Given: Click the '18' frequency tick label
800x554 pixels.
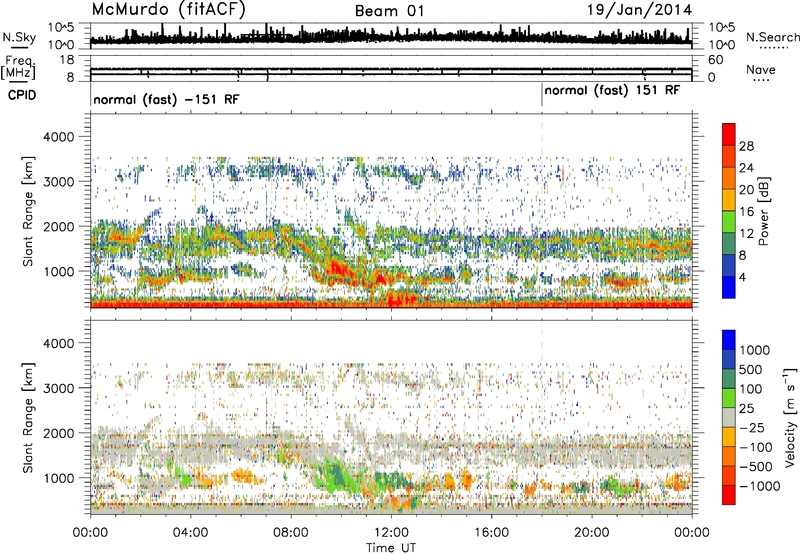Looking at the screenshot, I should coord(67,60).
